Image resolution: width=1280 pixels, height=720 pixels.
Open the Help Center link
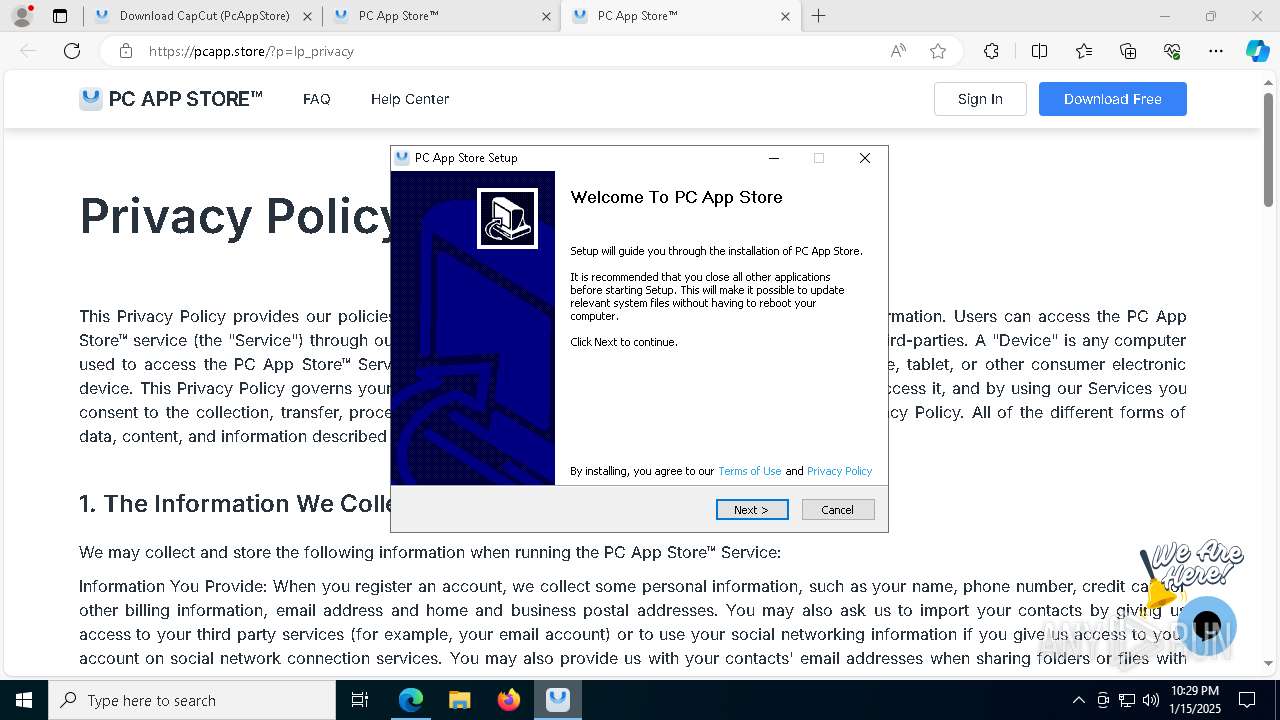click(x=410, y=99)
